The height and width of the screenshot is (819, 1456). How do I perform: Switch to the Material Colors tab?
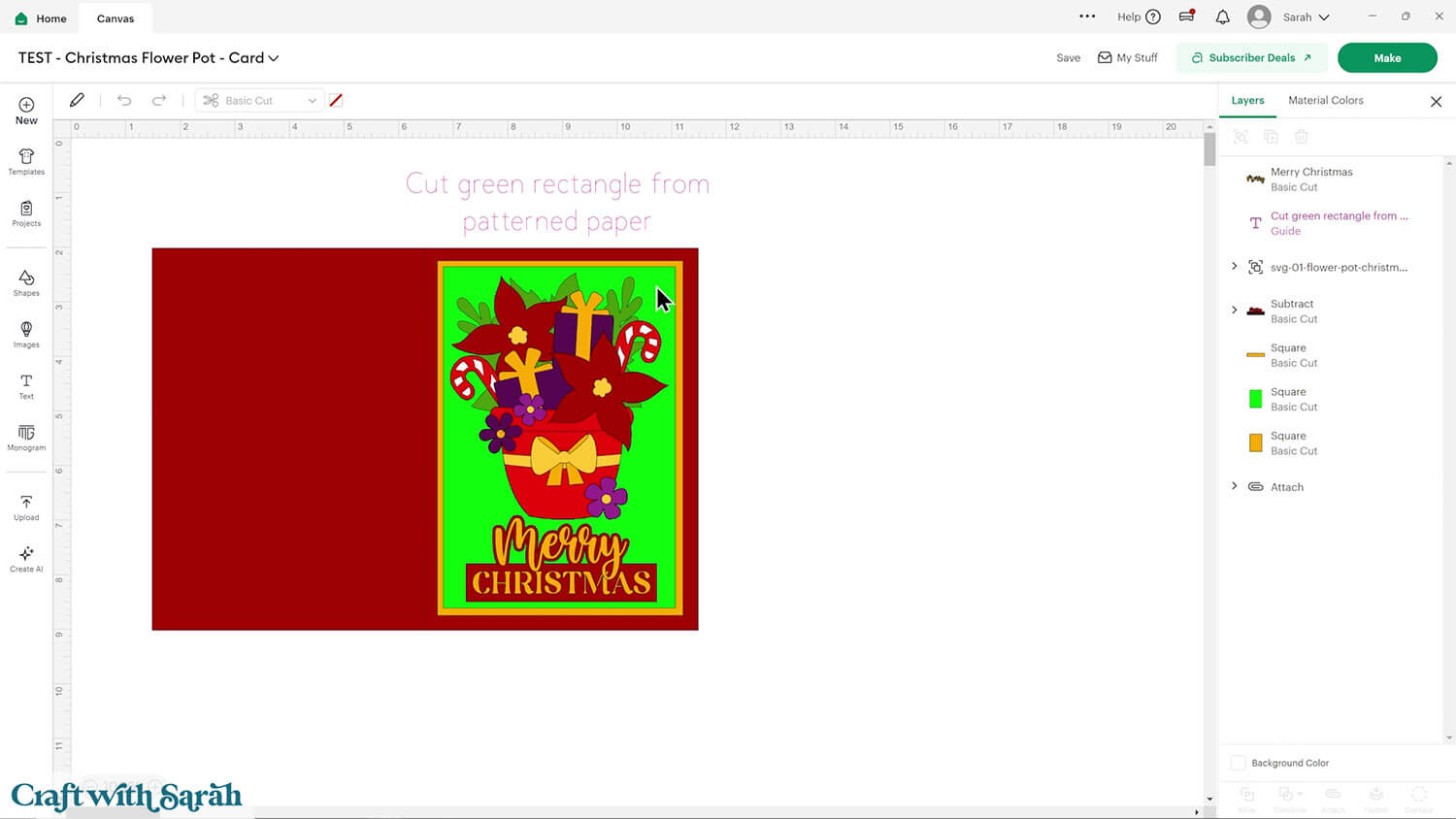1325,101
